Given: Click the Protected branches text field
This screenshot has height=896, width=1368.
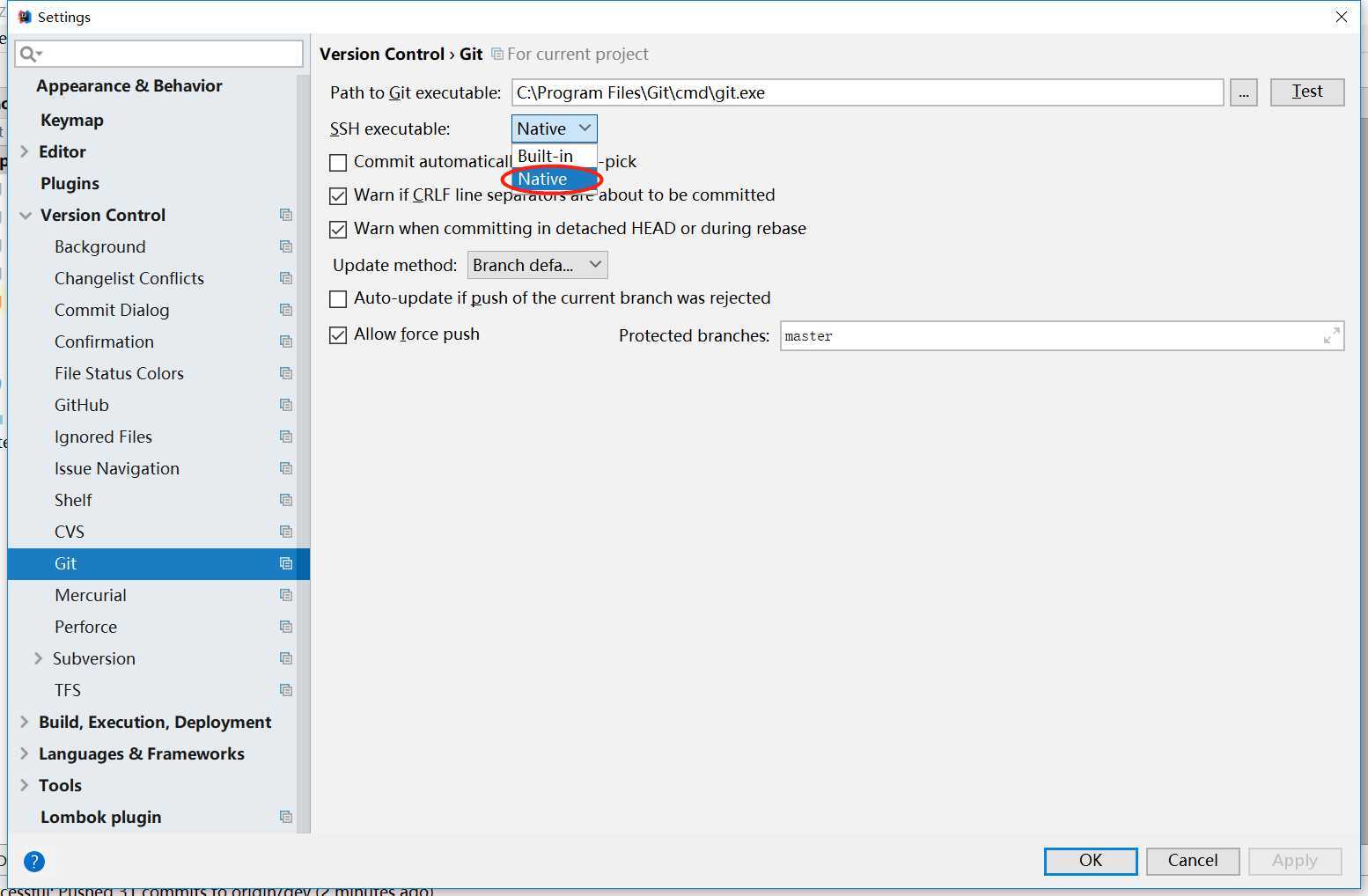Looking at the screenshot, I should tap(1062, 335).
